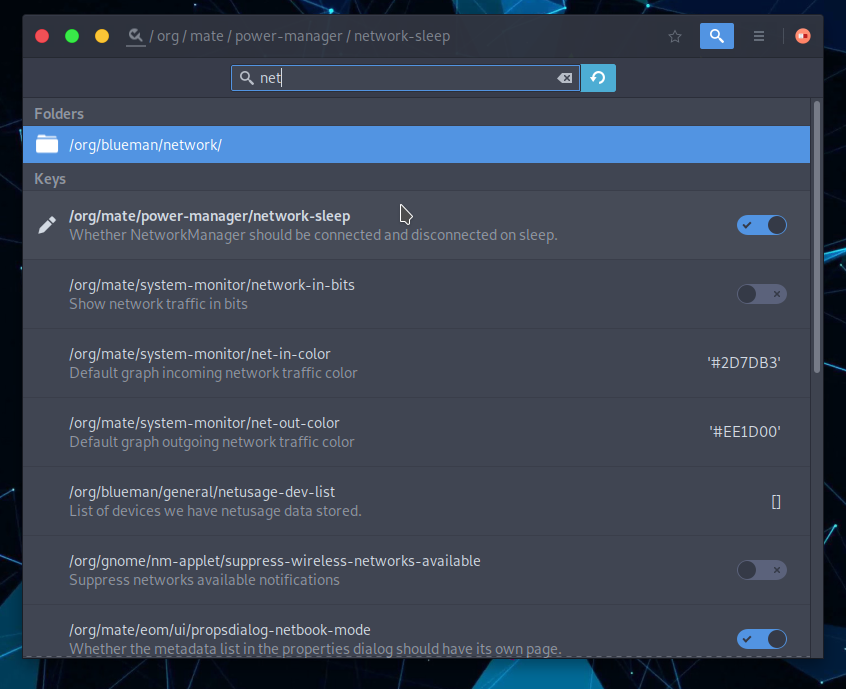This screenshot has width=846, height=689.
Task: Open the hamburger actions menu
Action: point(759,36)
